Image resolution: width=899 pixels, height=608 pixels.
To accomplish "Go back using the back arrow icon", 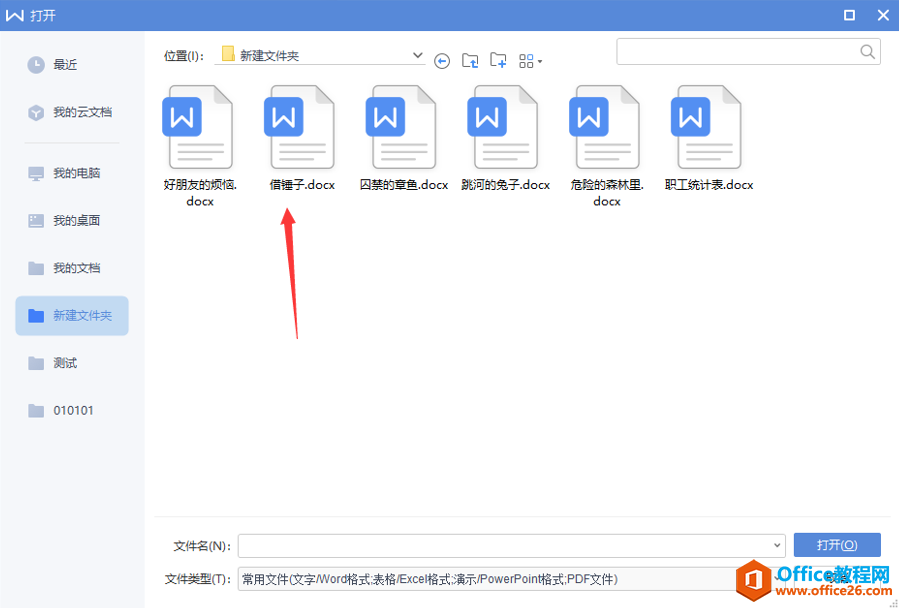I will pos(441,61).
